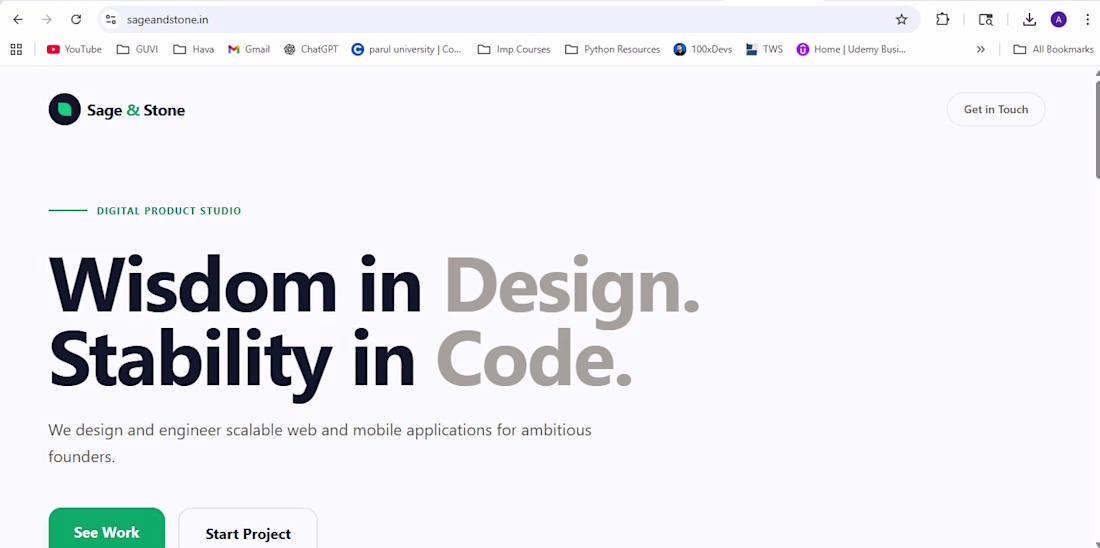Click the "DIGITAL PRODUCT STUDIO" label
This screenshot has width=1100, height=548.
(x=169, y=210)
